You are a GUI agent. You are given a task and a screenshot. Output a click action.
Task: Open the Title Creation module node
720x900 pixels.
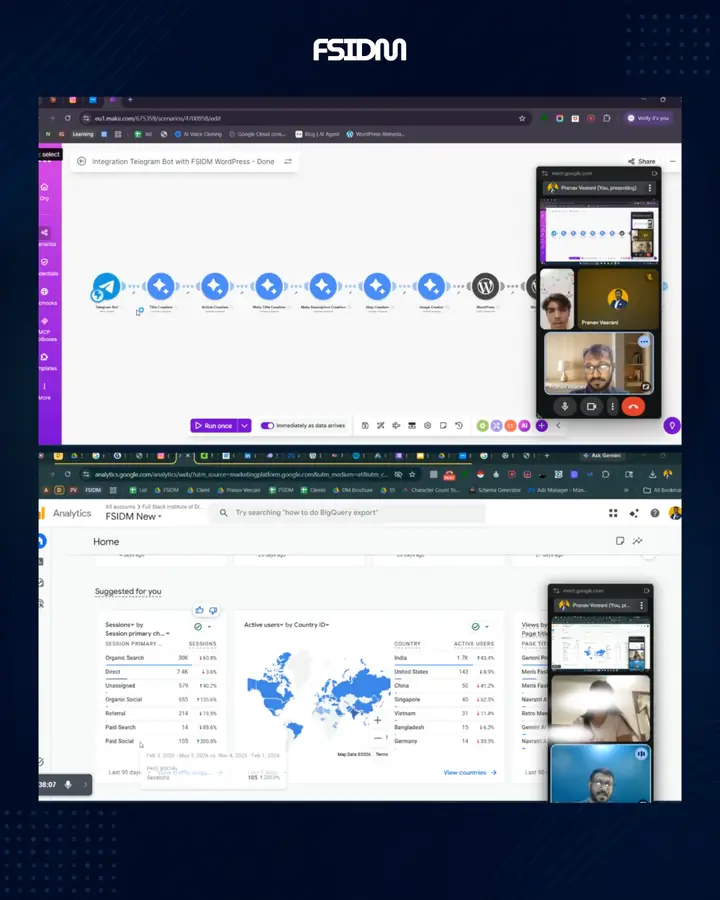click(161, 286)
